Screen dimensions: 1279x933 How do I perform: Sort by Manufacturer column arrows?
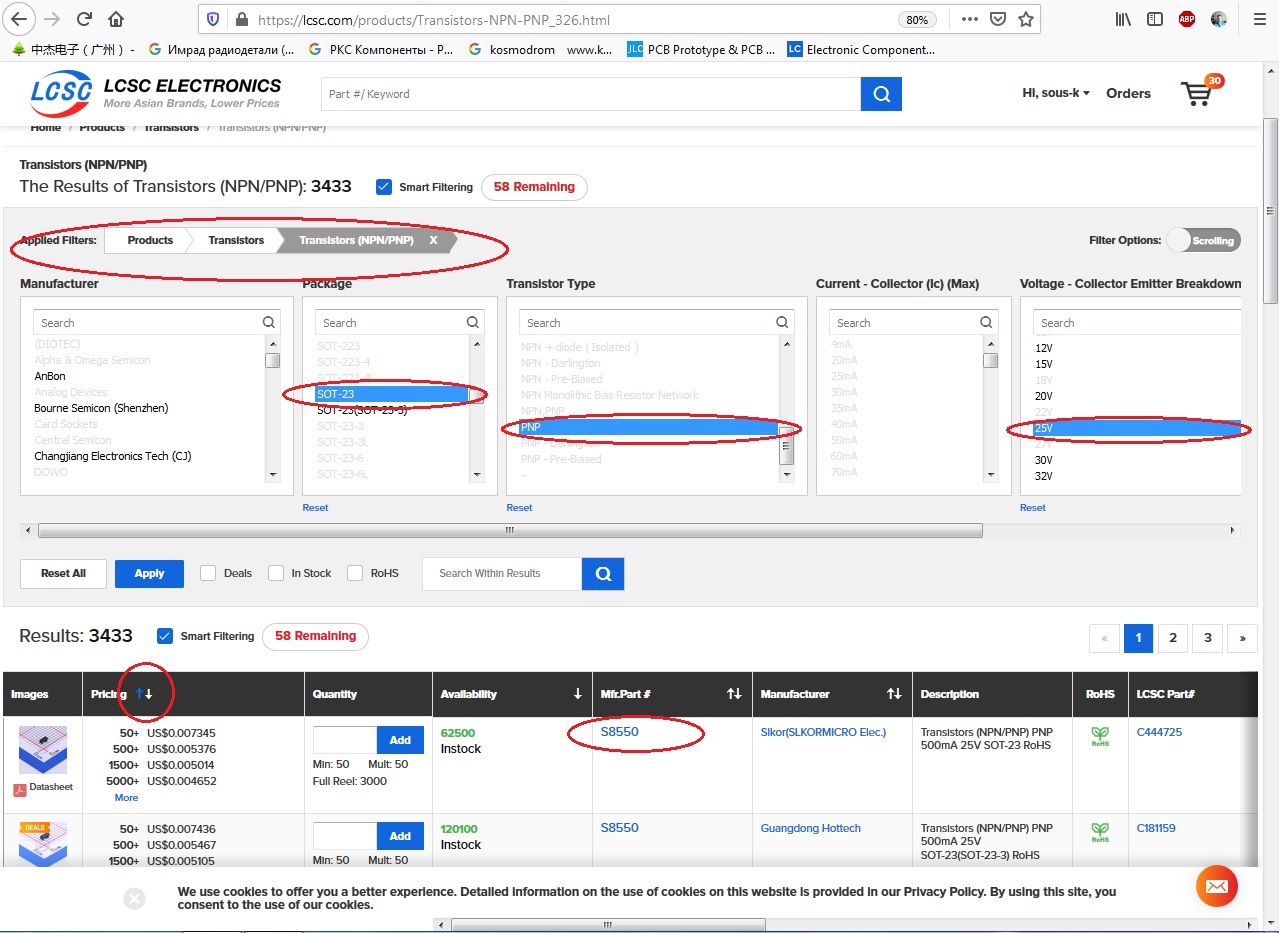[894, 694]
